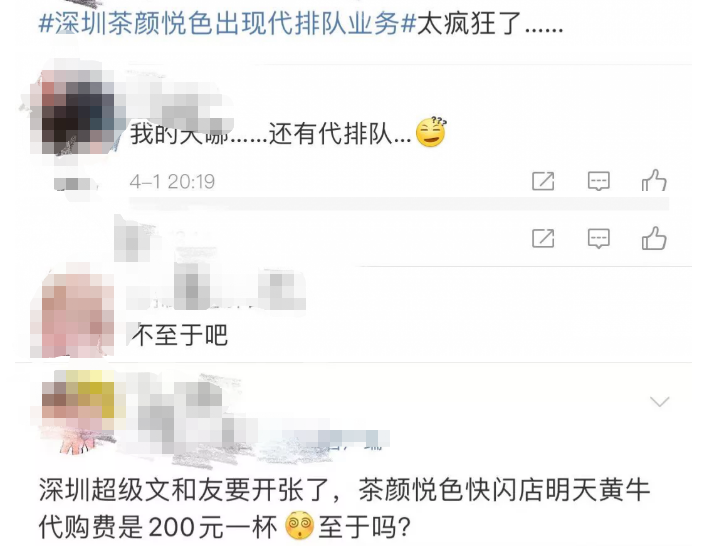Expand the chevron menu on the bottom post
Screen dimensions: 717x549
[x=659, y=402]
